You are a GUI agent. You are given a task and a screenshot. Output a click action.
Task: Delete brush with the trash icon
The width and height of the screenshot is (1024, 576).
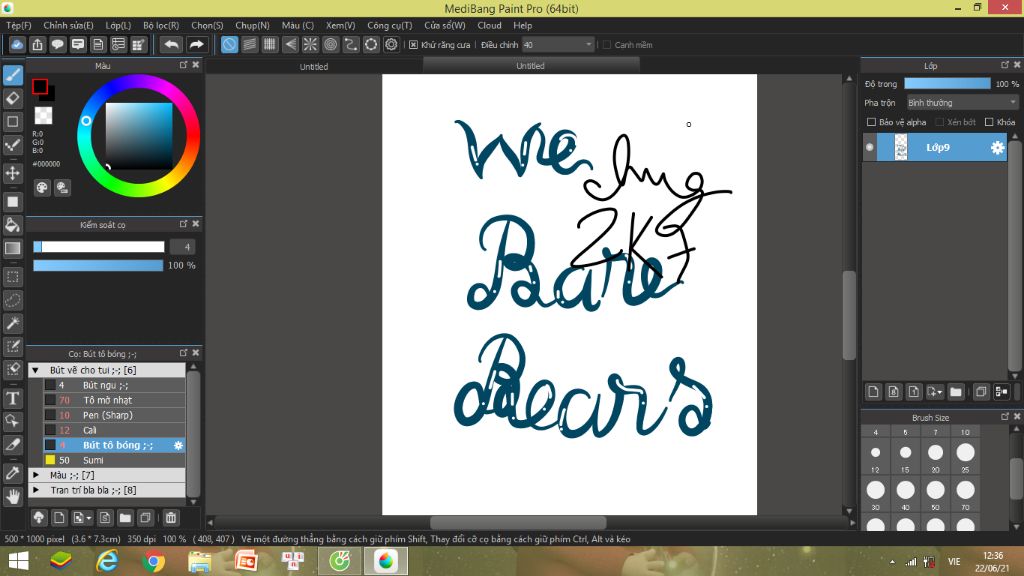[x=171, y=518]
